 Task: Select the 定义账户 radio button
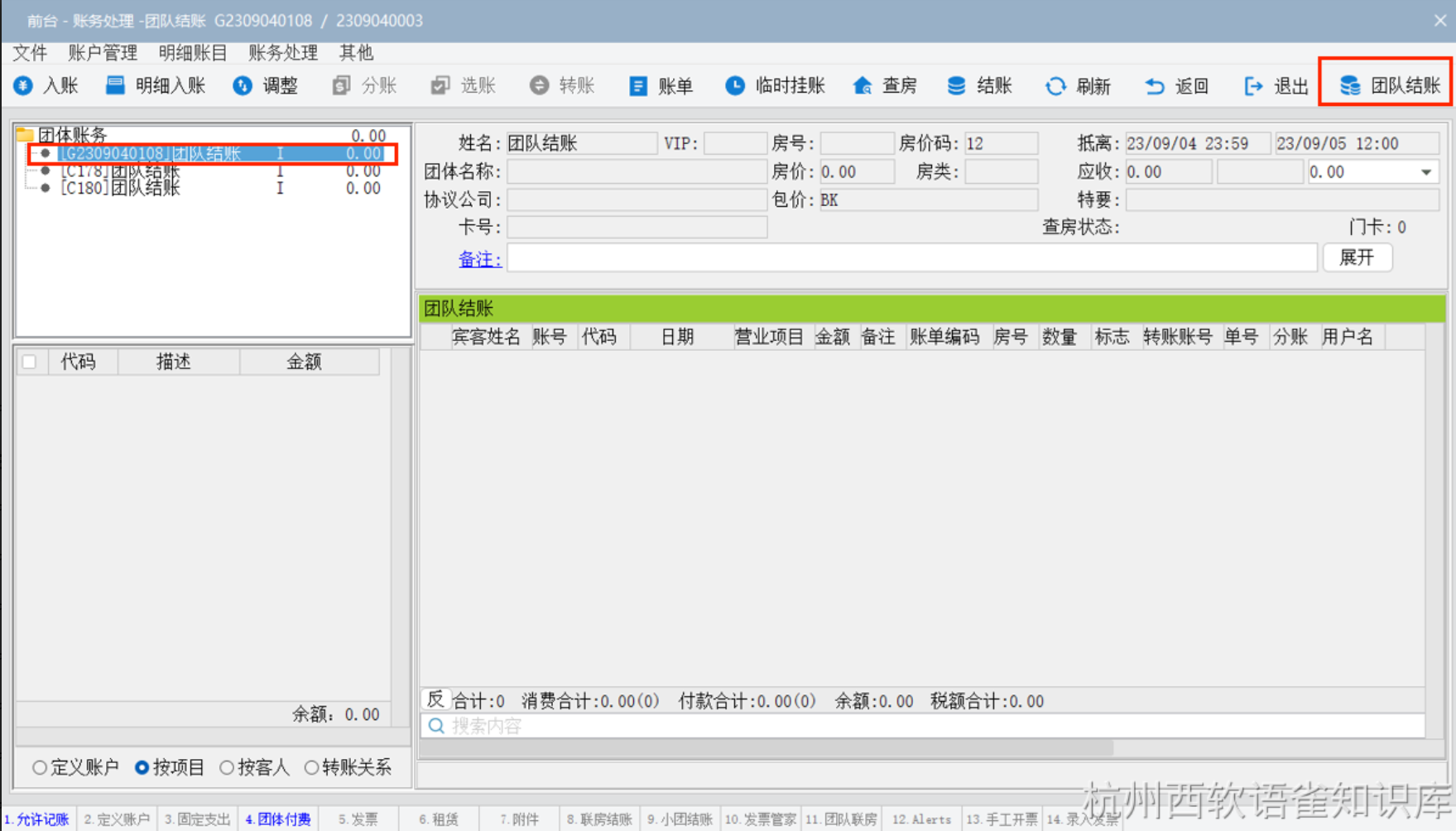pyautogui.click(x=40, y=767)
